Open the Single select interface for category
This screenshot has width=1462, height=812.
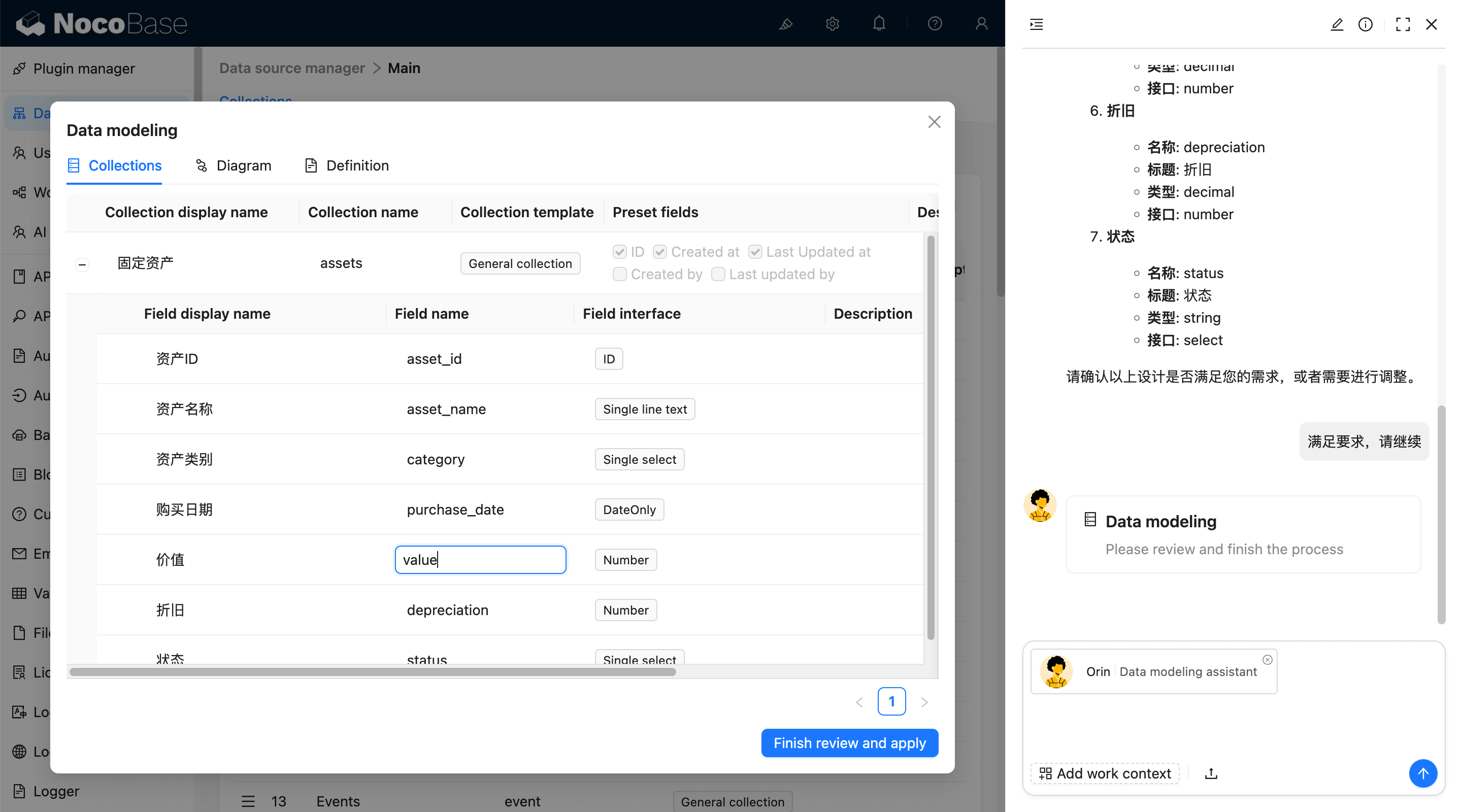[x=639, y=459]
